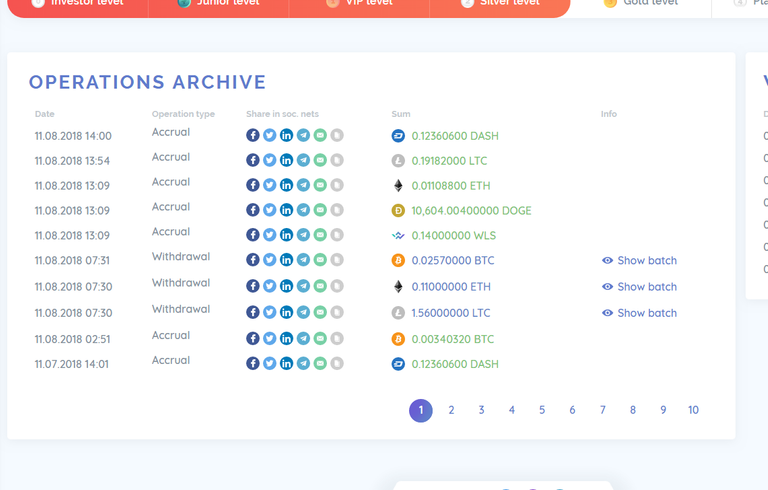Viewport: 768px width, 490px height.
Task: Share the 13:54 LTC accrual on Twitter
Action: click(270, 160)
